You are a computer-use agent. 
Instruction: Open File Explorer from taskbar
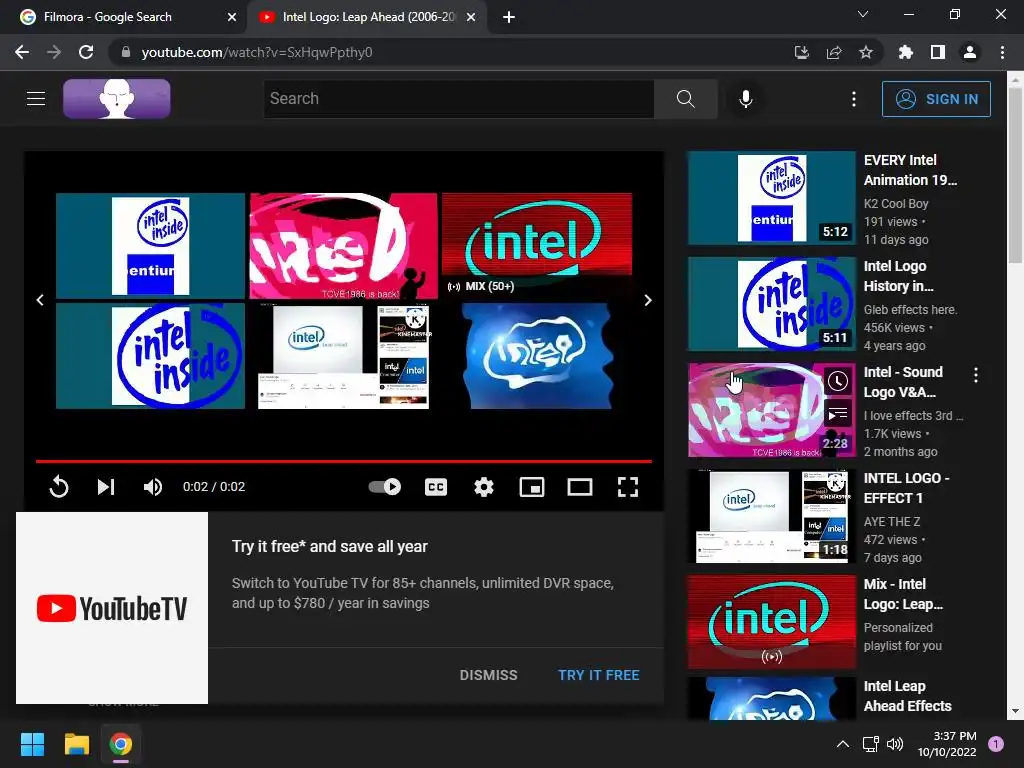click(x=76, y=744)
